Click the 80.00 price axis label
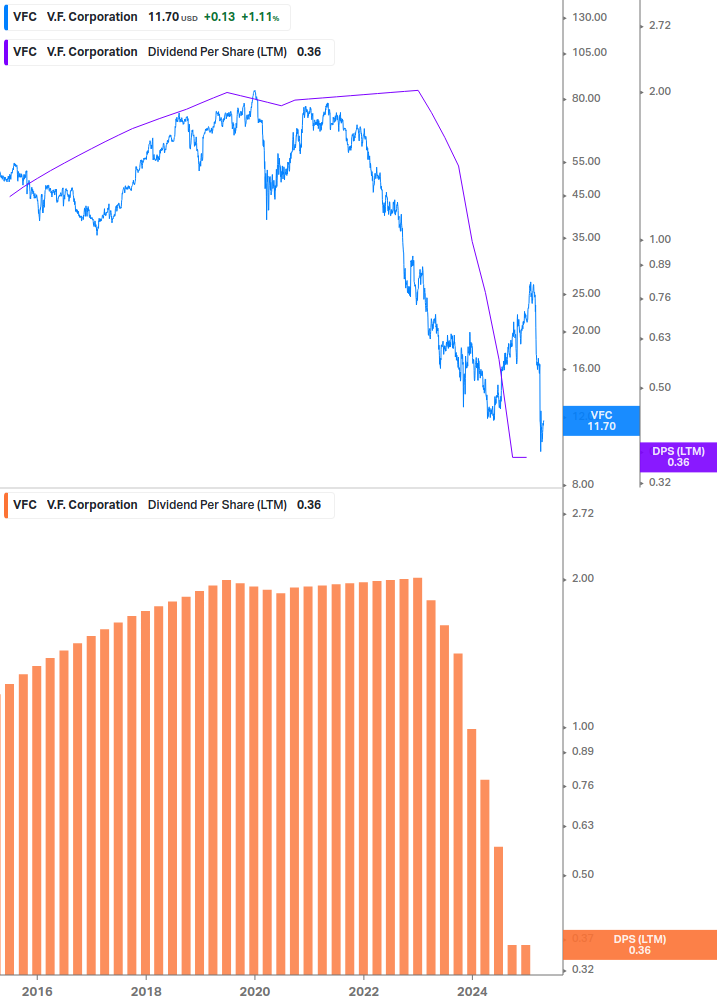The width and height of the screenshot is (717, 1005). [x=586, y=99]
